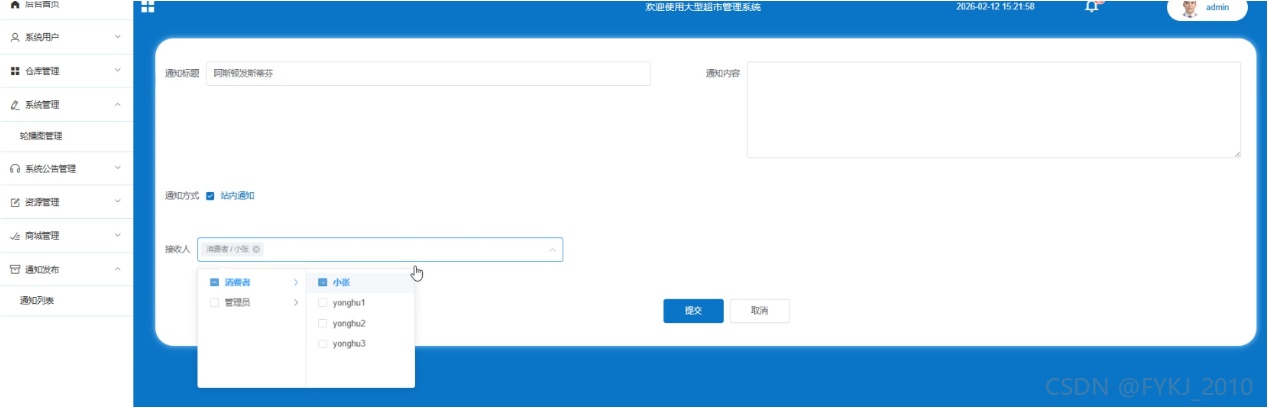Expand the 资源管理 sidebar menu
The width and height of the screenshot is (1268, 408).
[x=118, y=202]
